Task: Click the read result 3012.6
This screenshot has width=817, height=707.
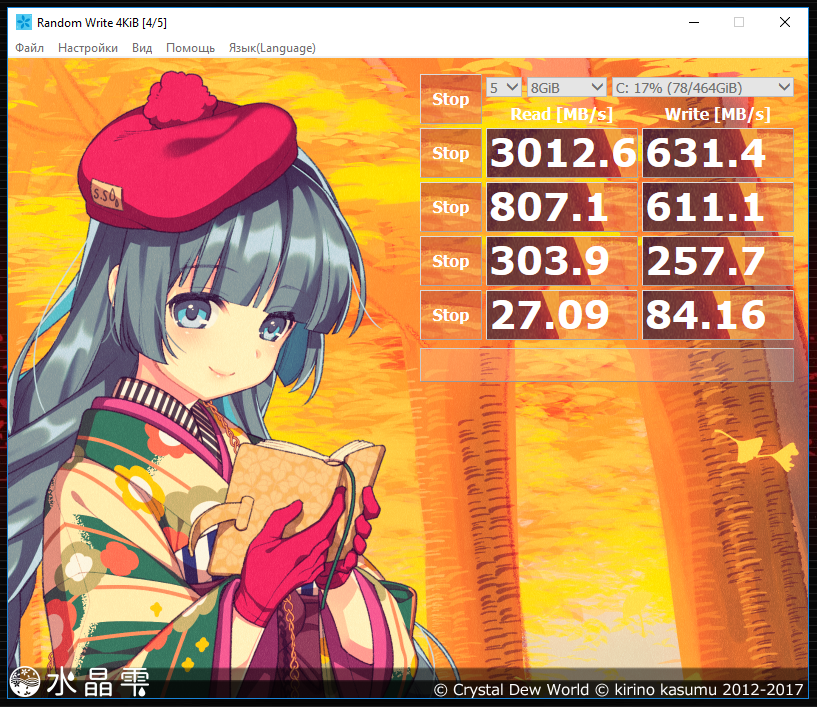Action: pyautogui.click(x=562, y=153)
